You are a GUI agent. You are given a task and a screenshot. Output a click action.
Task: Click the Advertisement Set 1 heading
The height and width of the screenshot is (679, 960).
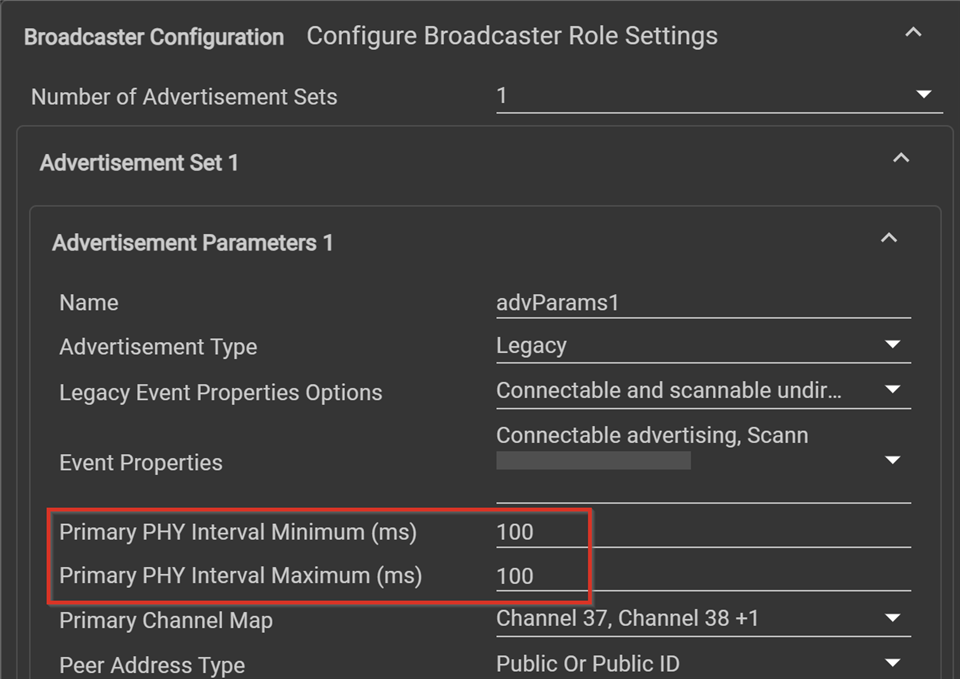pos(139,163)
